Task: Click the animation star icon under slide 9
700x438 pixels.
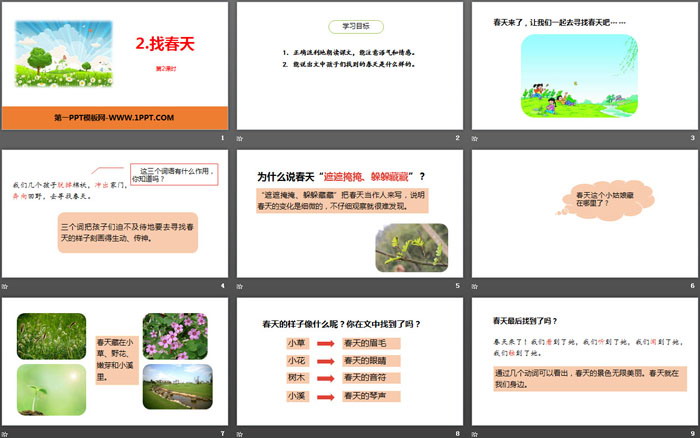Action: coord(475,434)
